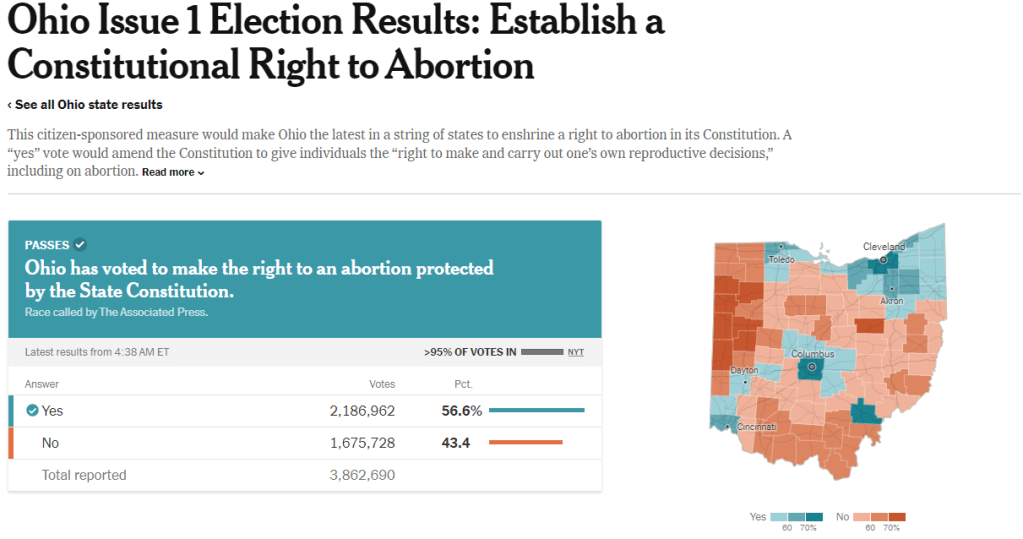The width and height of the screenshot is (1023, 539).
Task: Click the NYT link beside votes-in bar
Action: (576, 352)
